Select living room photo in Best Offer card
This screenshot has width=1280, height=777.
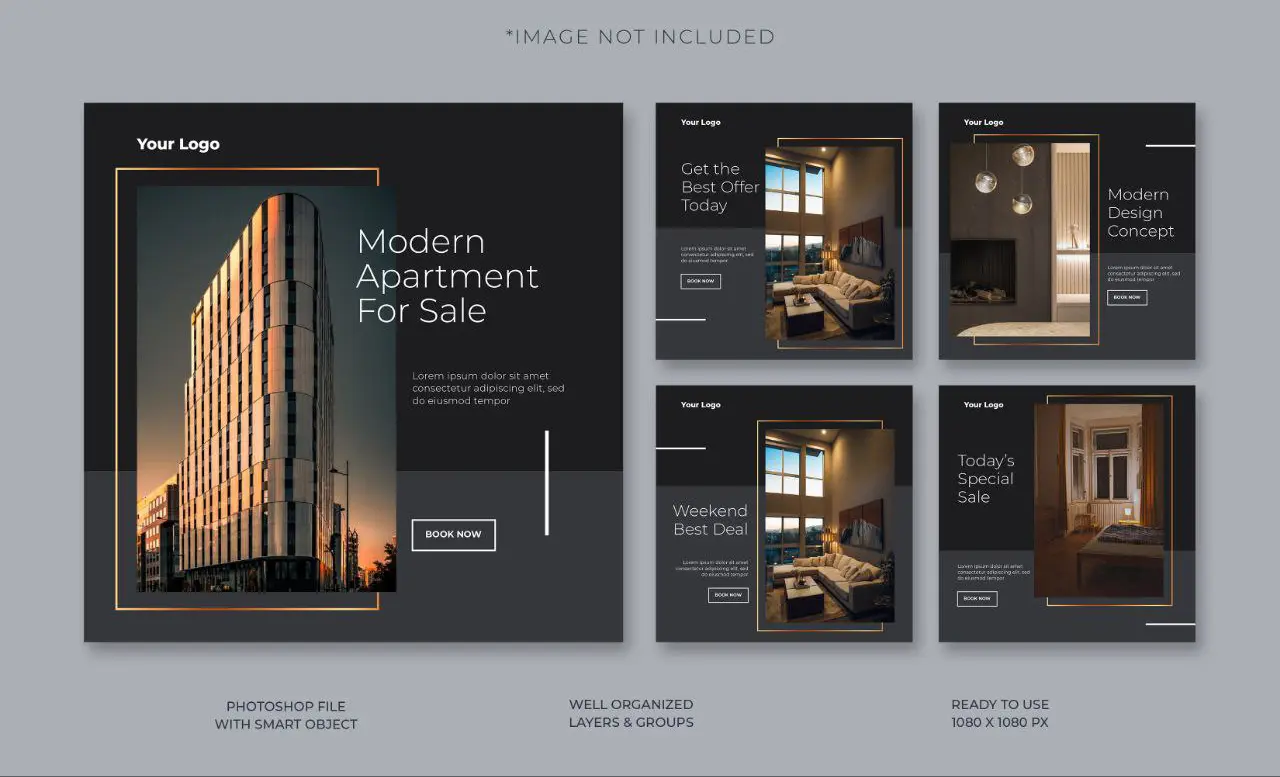829,243
